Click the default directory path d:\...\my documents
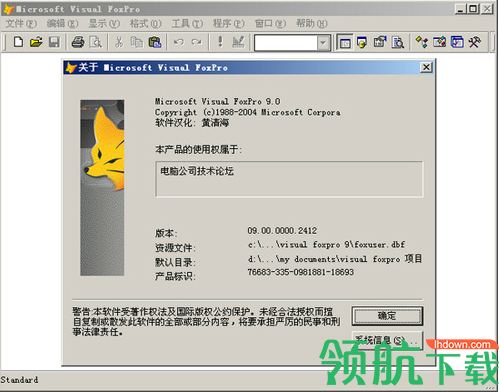The height and width of the screenshot is (392, 499). pos(335,259)
